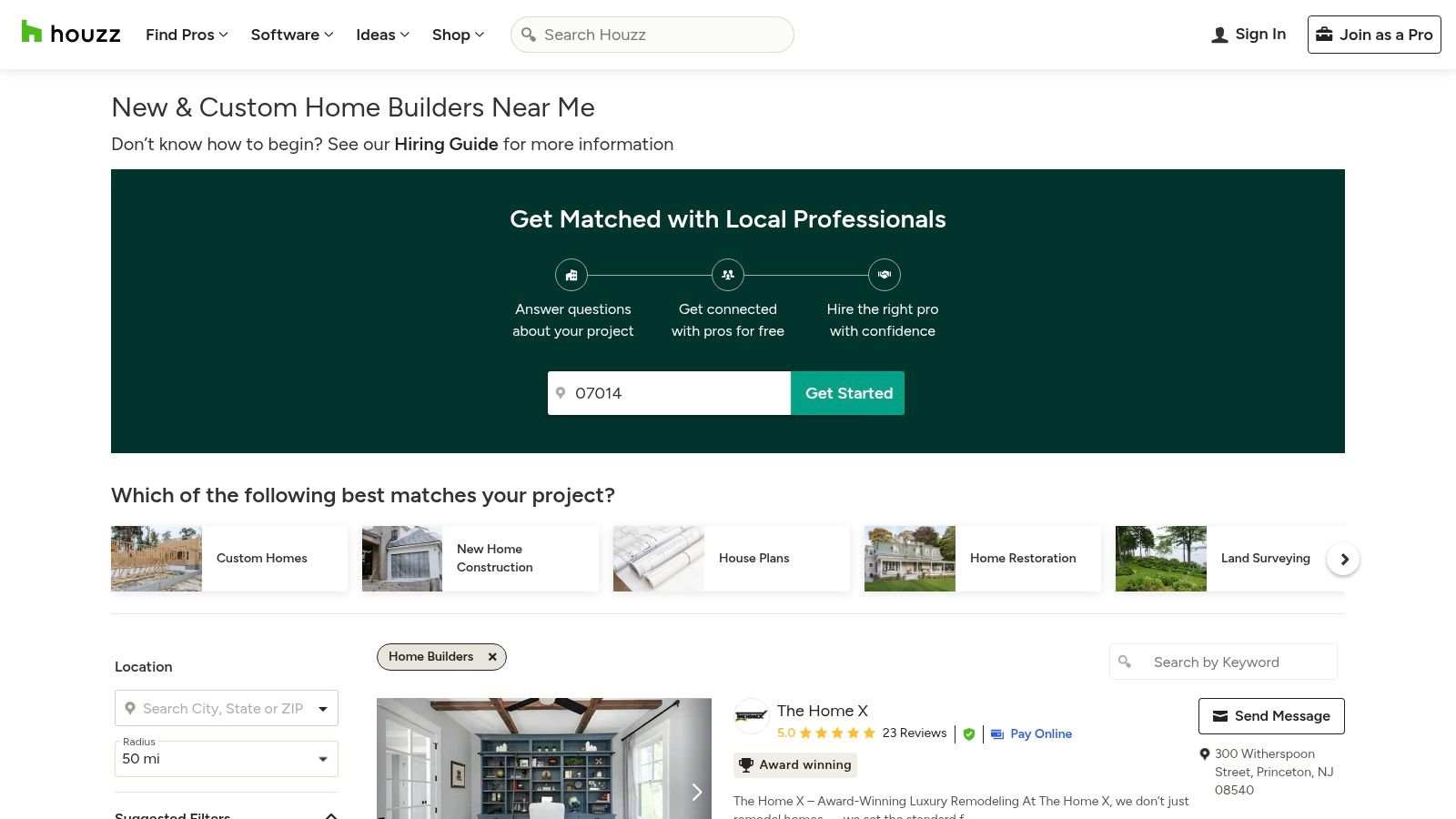Screen dimensions: 1456x819
Task: Click the right arrow to see more project categories
Action: click(1343, 559)
